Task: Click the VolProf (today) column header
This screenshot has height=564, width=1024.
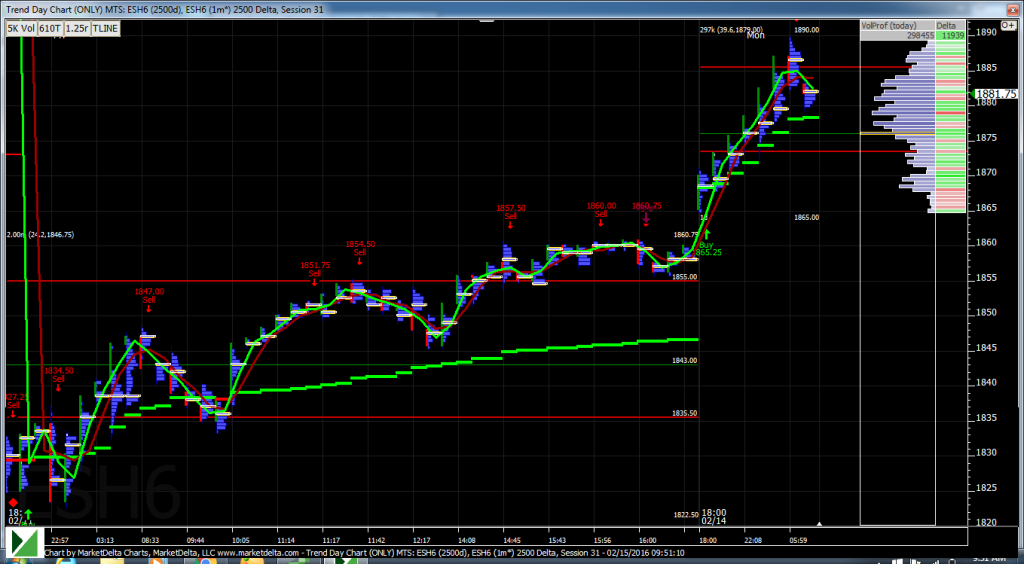Action: point(897,25)
